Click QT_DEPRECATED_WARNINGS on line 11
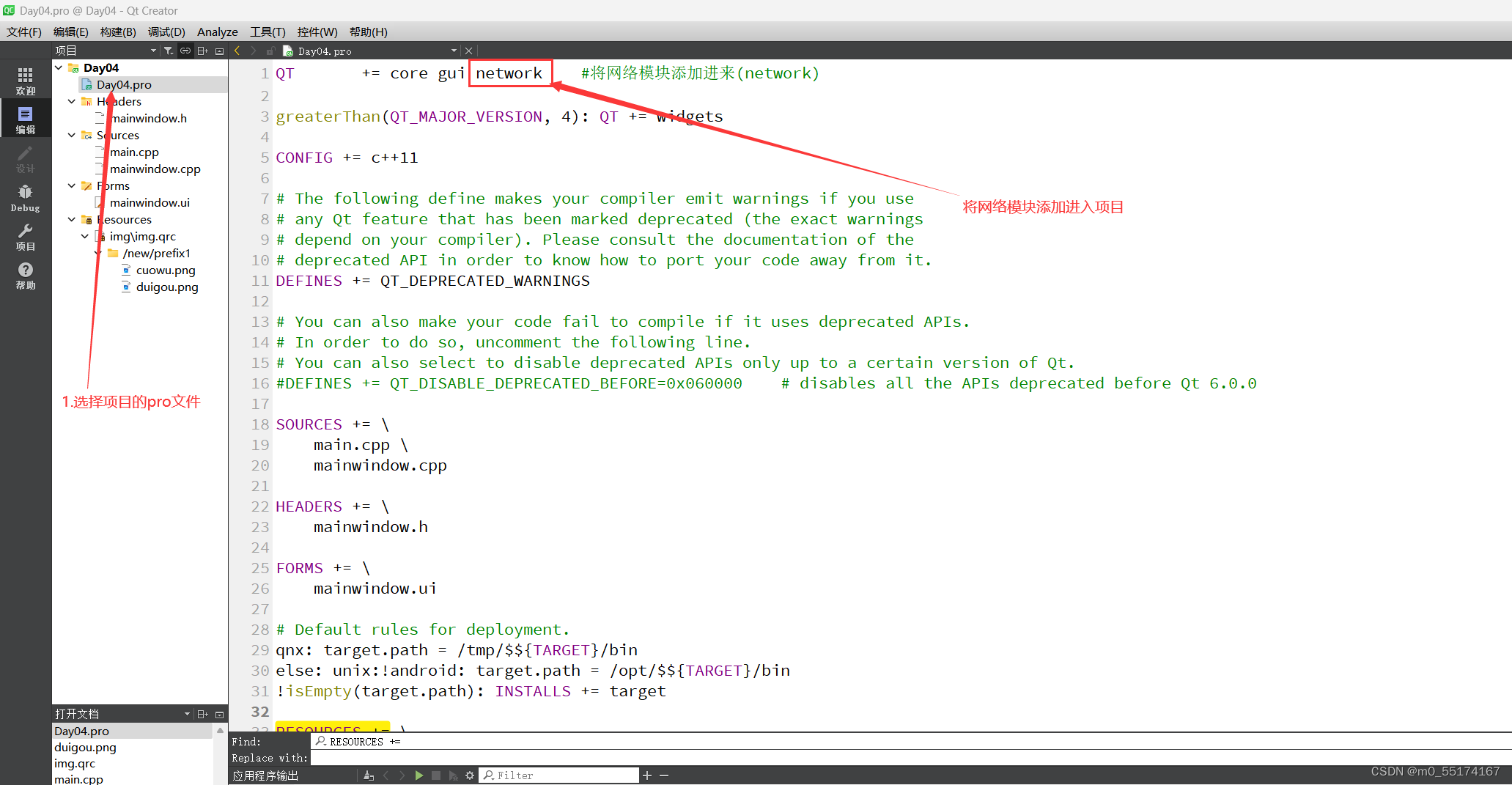 (x=485, y=281)
